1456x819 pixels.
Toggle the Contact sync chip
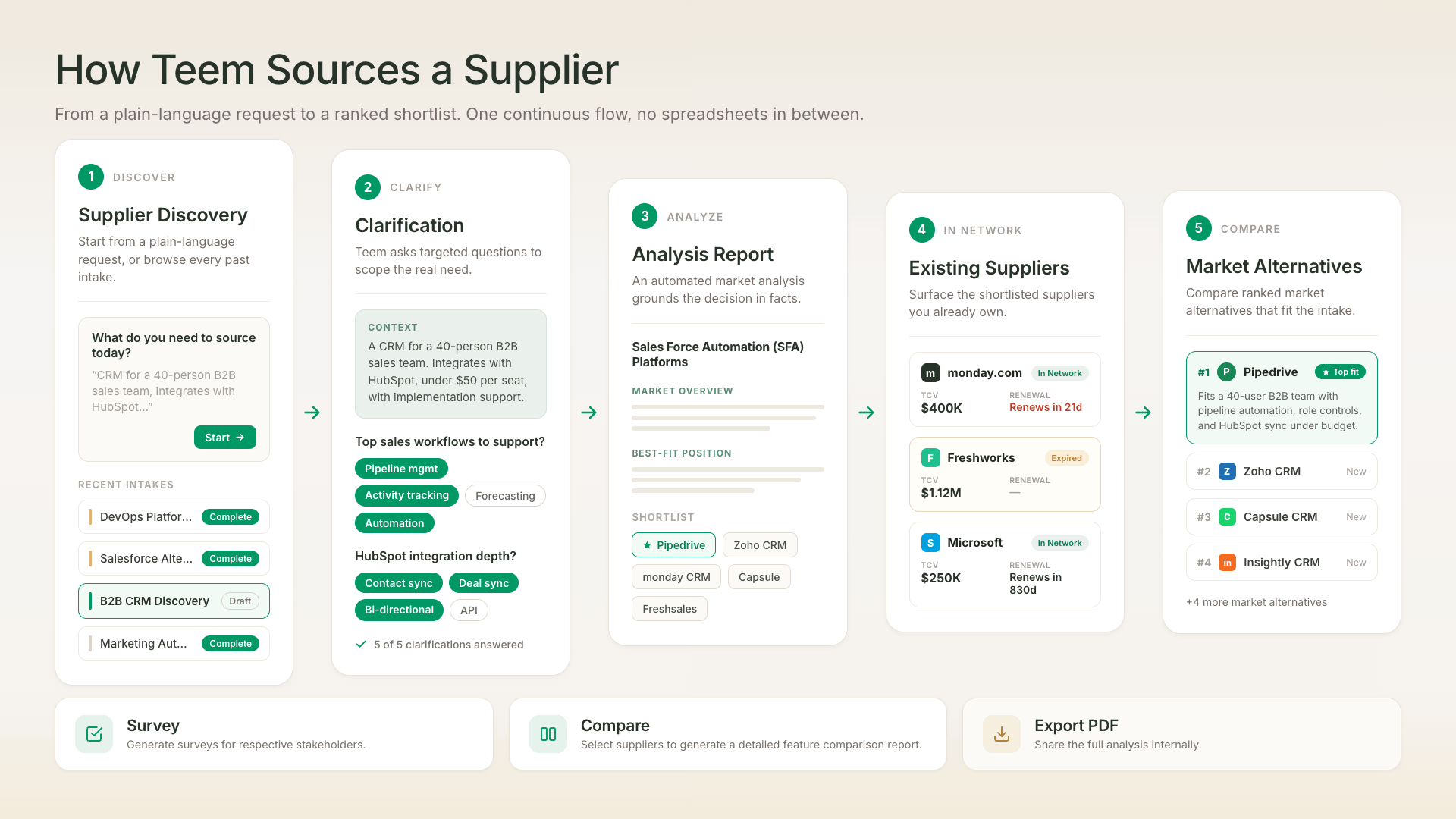(398, 583)
